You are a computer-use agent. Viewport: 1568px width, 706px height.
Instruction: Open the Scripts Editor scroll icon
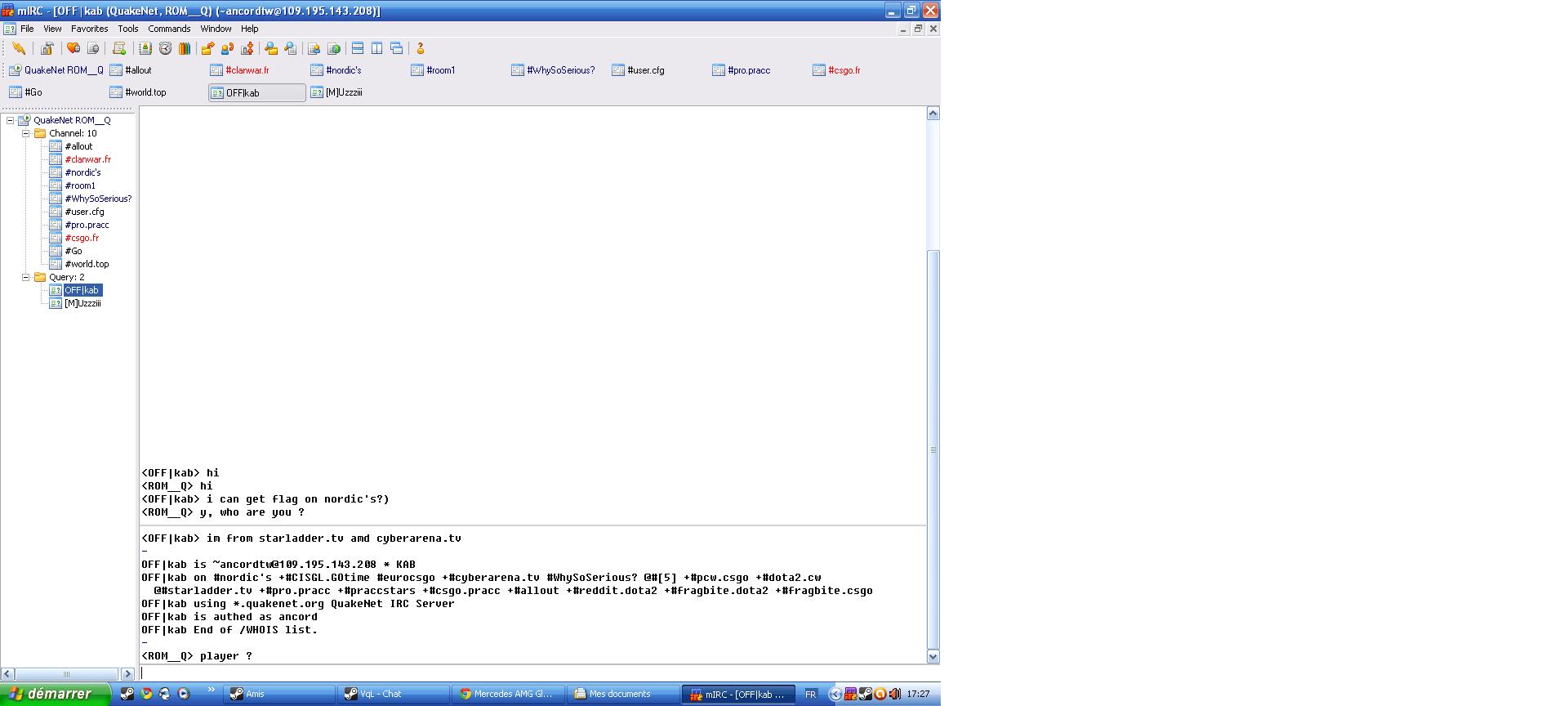119,48
